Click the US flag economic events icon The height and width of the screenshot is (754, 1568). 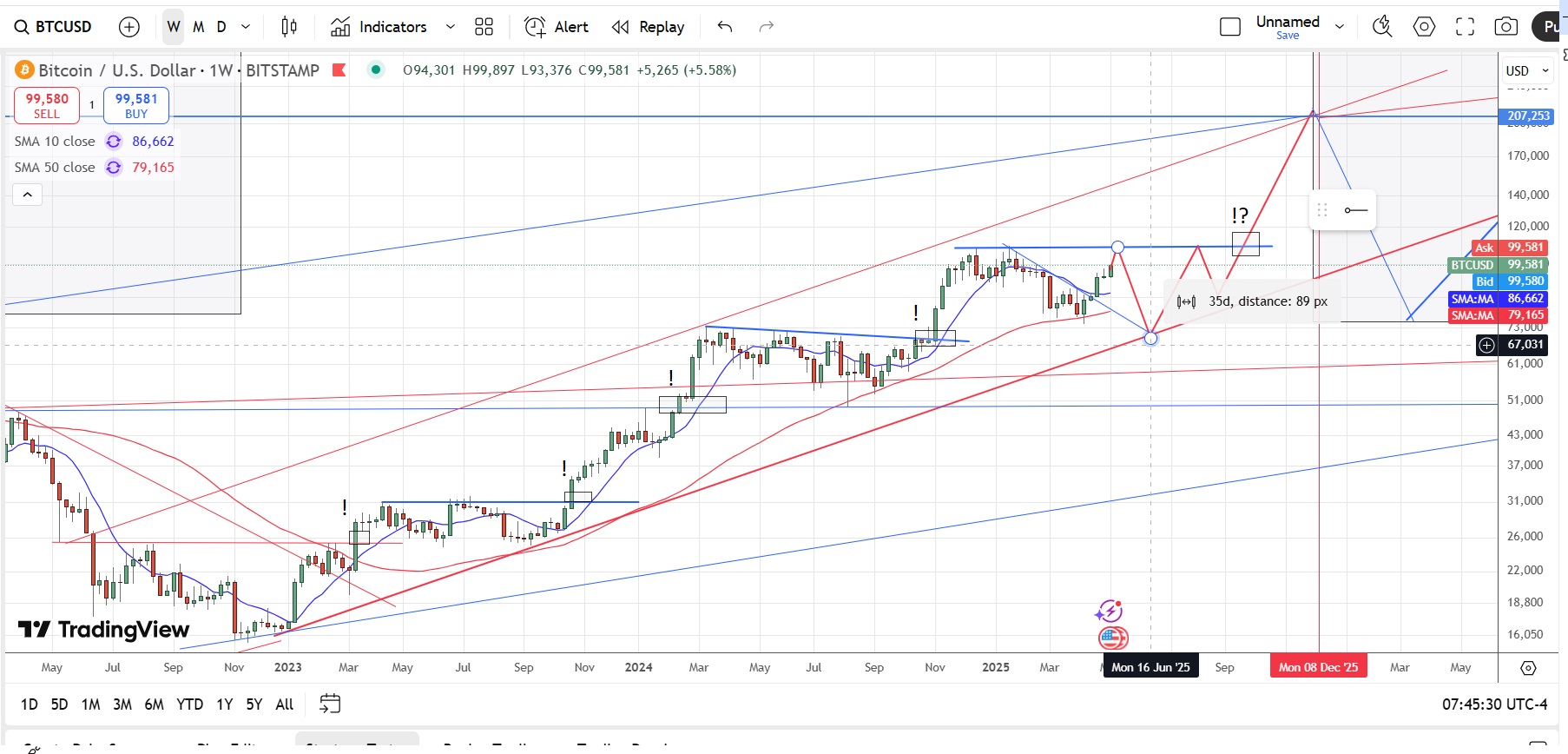[x=1112, y=638]
